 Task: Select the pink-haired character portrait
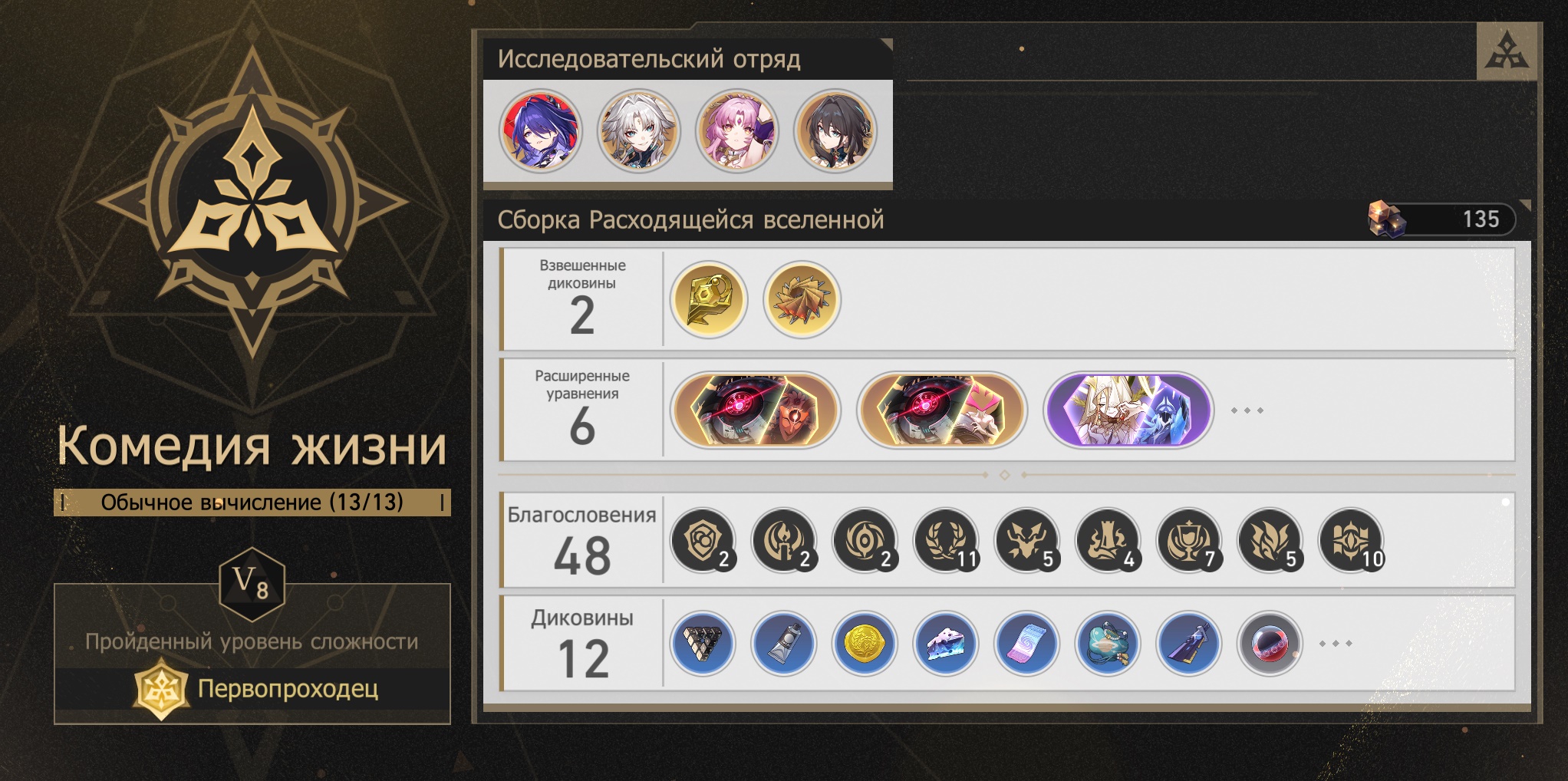click(736, 131)
